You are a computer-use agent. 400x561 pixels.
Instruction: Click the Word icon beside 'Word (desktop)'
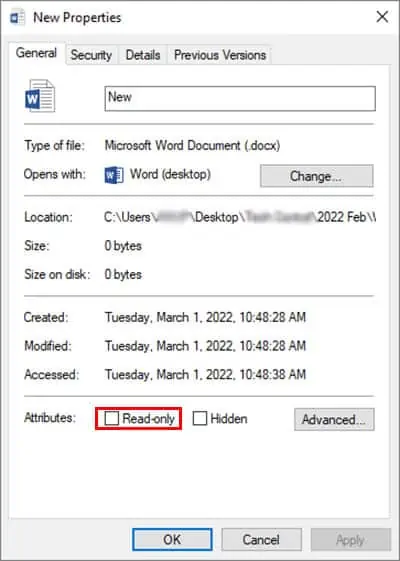point(114,175)
